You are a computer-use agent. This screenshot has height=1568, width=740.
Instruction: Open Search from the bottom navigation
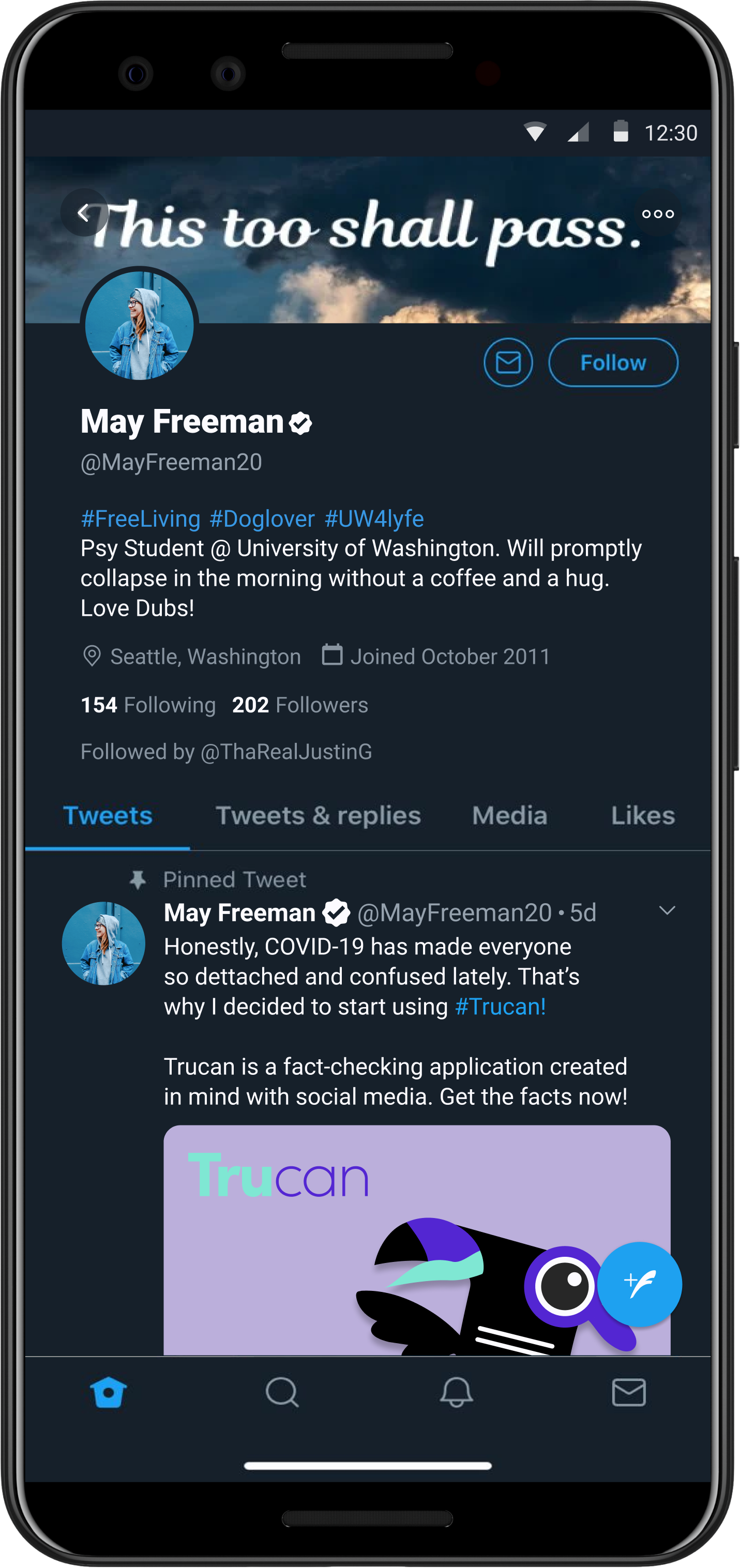282,1392
